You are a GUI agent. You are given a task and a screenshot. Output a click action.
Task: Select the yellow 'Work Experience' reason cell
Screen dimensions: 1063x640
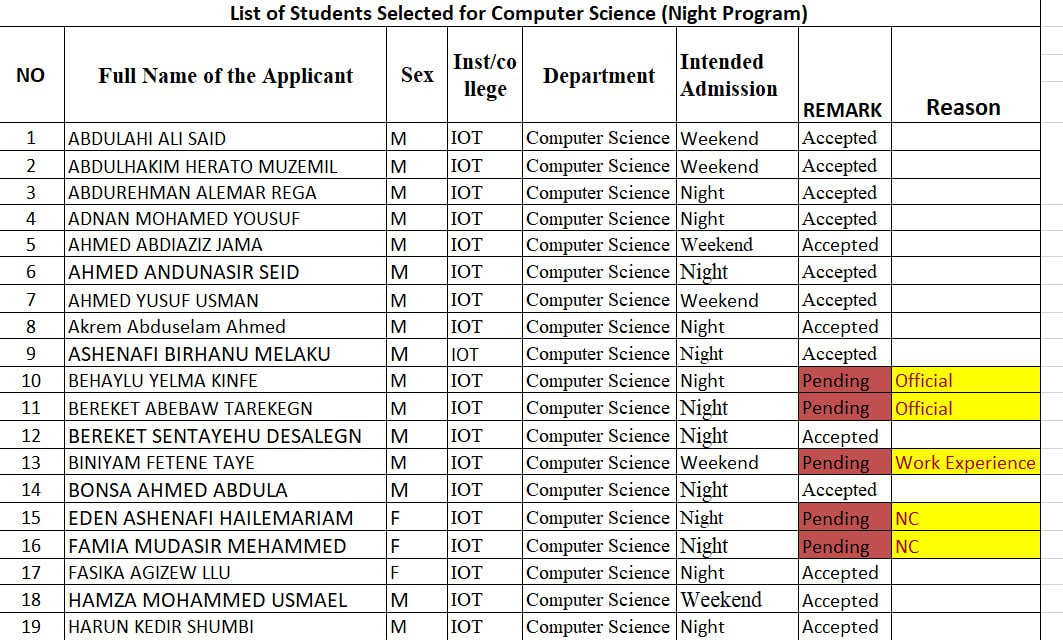point(965,463)
